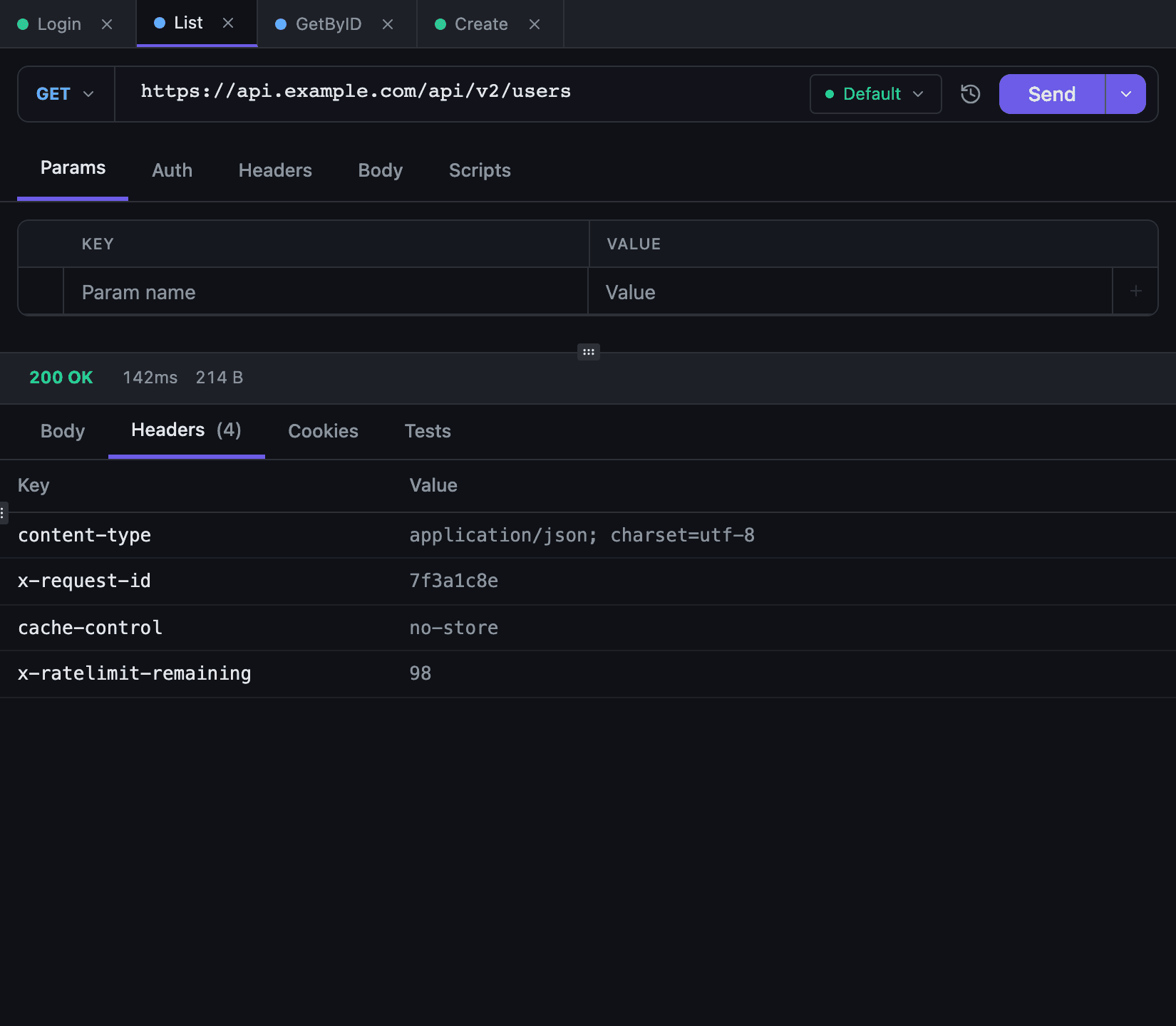
Task: Add a new param row
Action: (x=1136, y=291)
